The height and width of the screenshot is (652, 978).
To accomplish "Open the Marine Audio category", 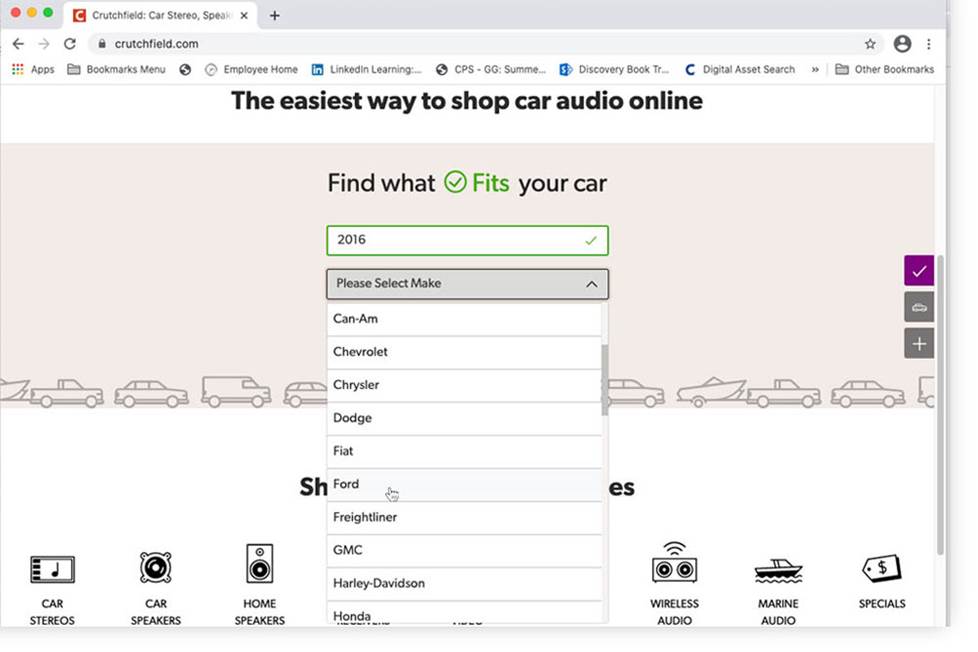I will tap(778, 591).
